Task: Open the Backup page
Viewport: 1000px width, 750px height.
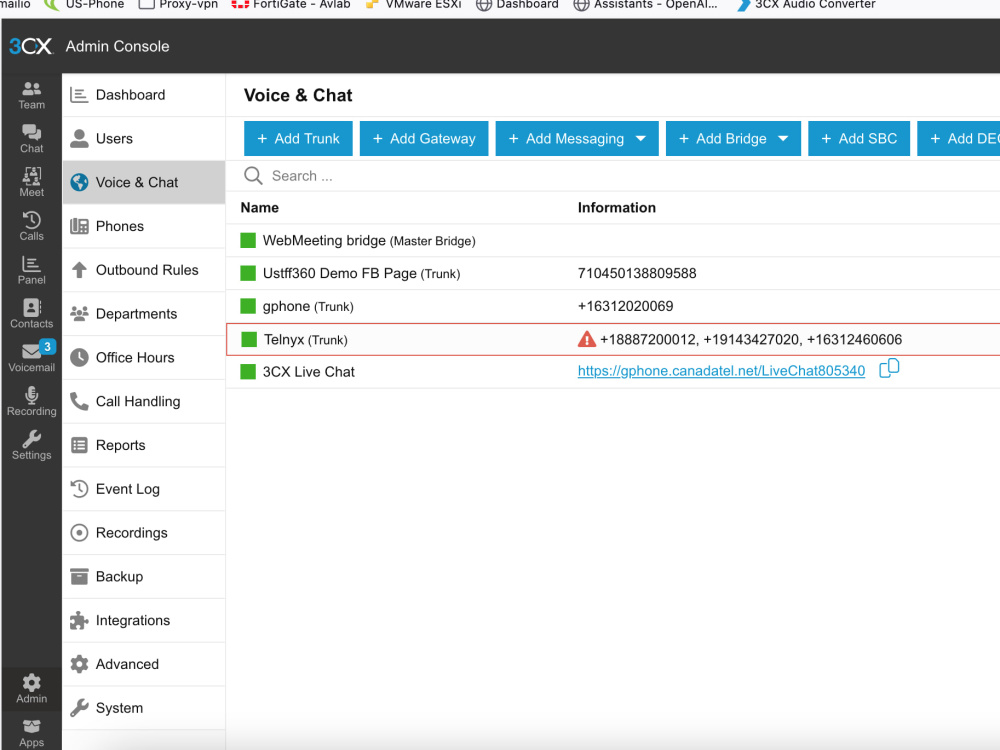Action: click(143, 577)
